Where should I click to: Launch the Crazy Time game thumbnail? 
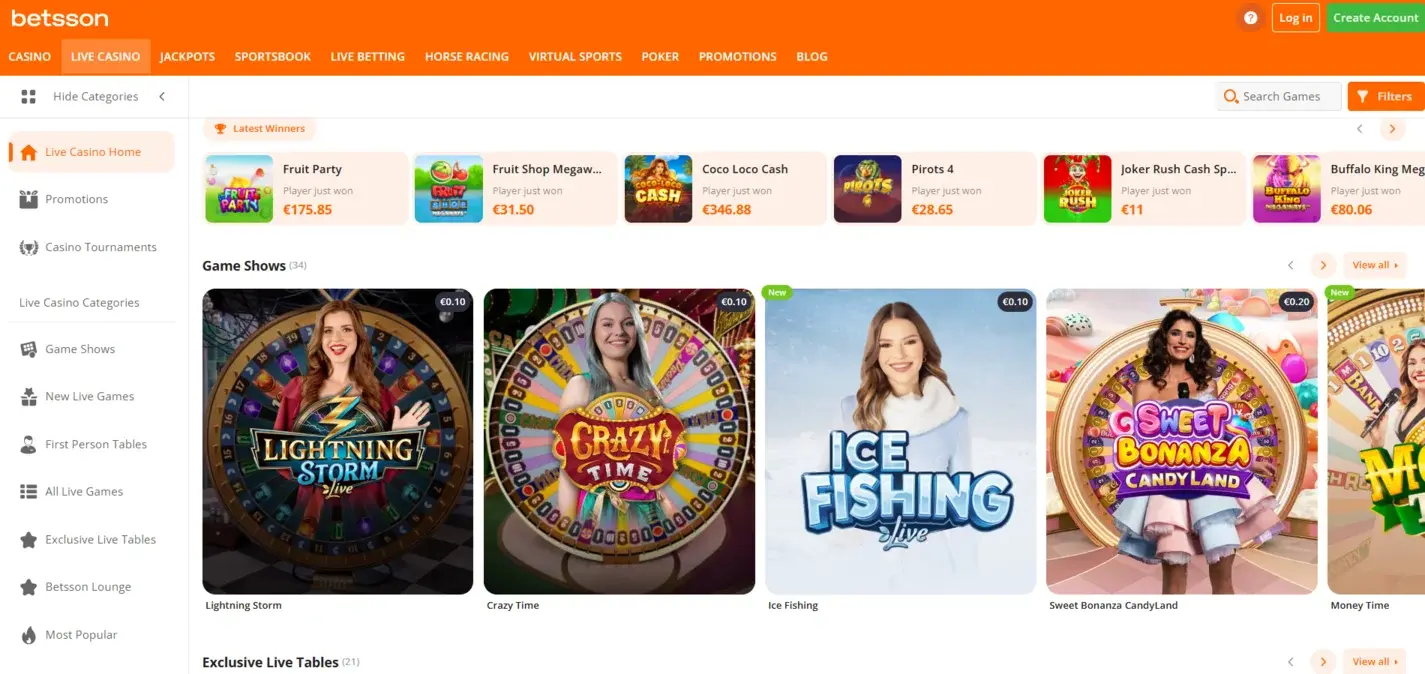pyautogui.click(x=619, y=441)
